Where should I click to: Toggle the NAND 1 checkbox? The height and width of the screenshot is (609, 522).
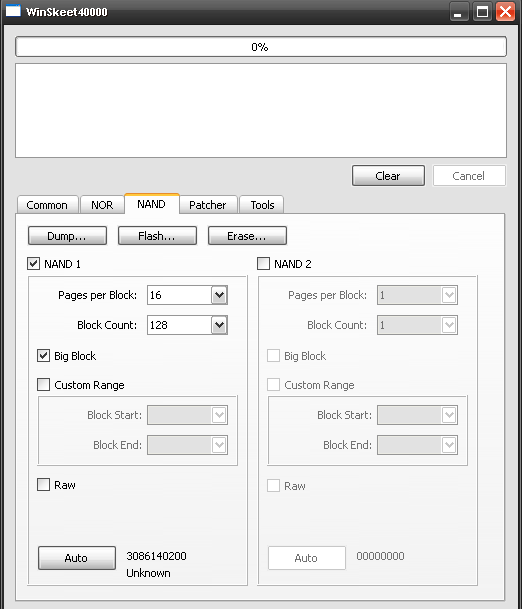coord(33,264)
